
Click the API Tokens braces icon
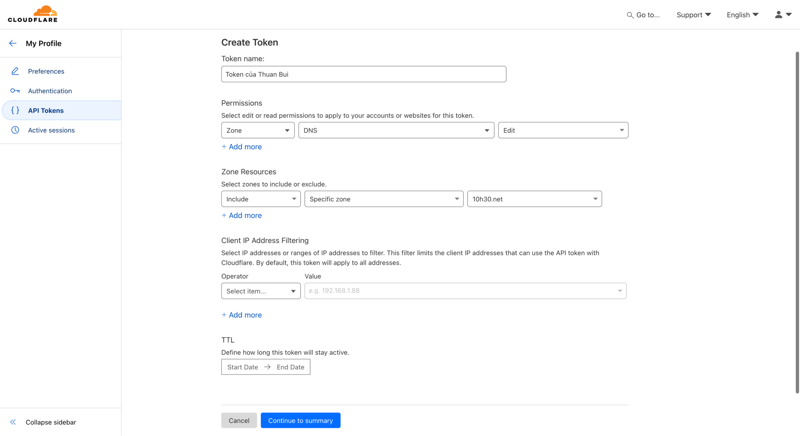[x=15, y=111]
